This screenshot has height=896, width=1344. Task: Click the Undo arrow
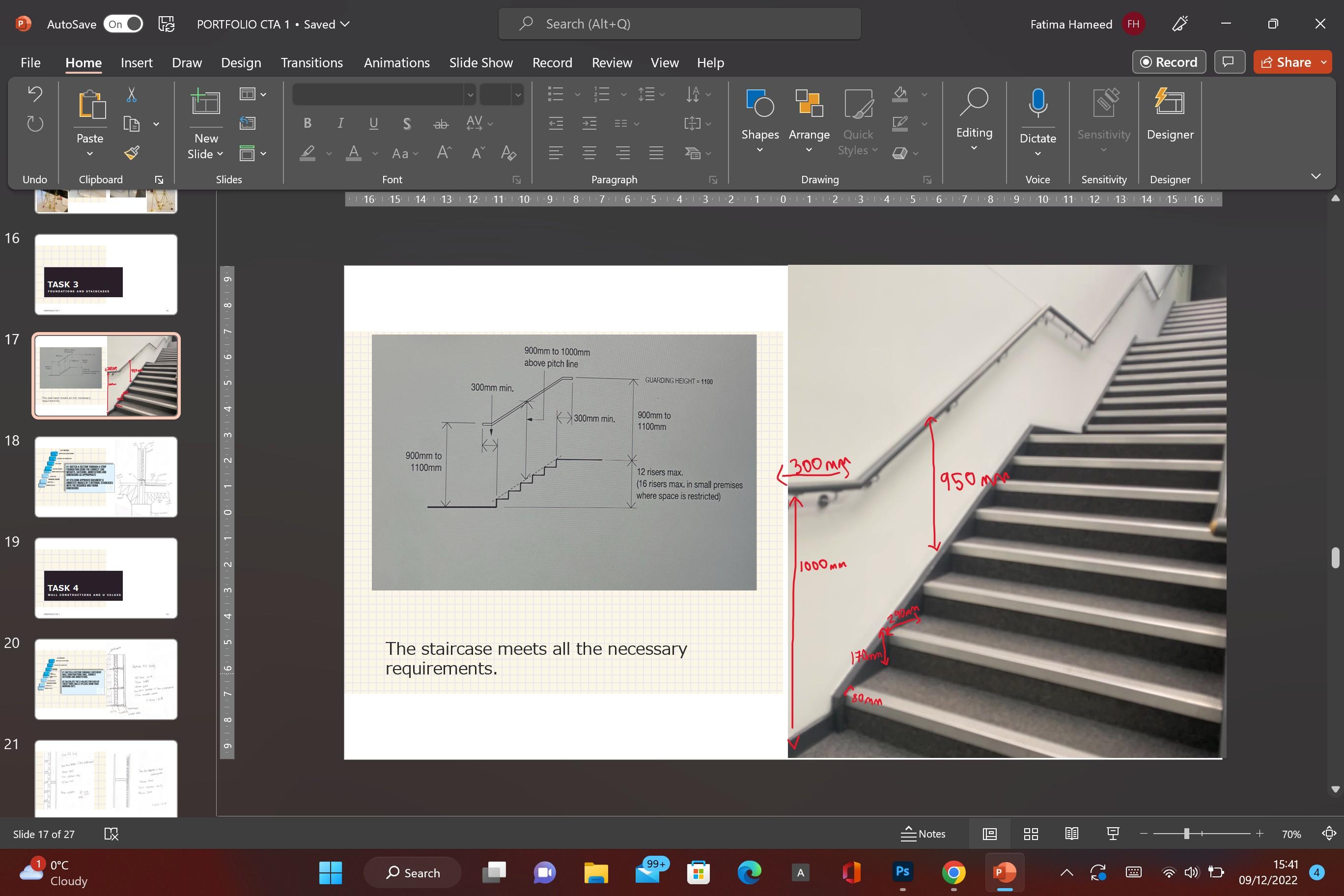pyautogui.click(x=35, y=94)
